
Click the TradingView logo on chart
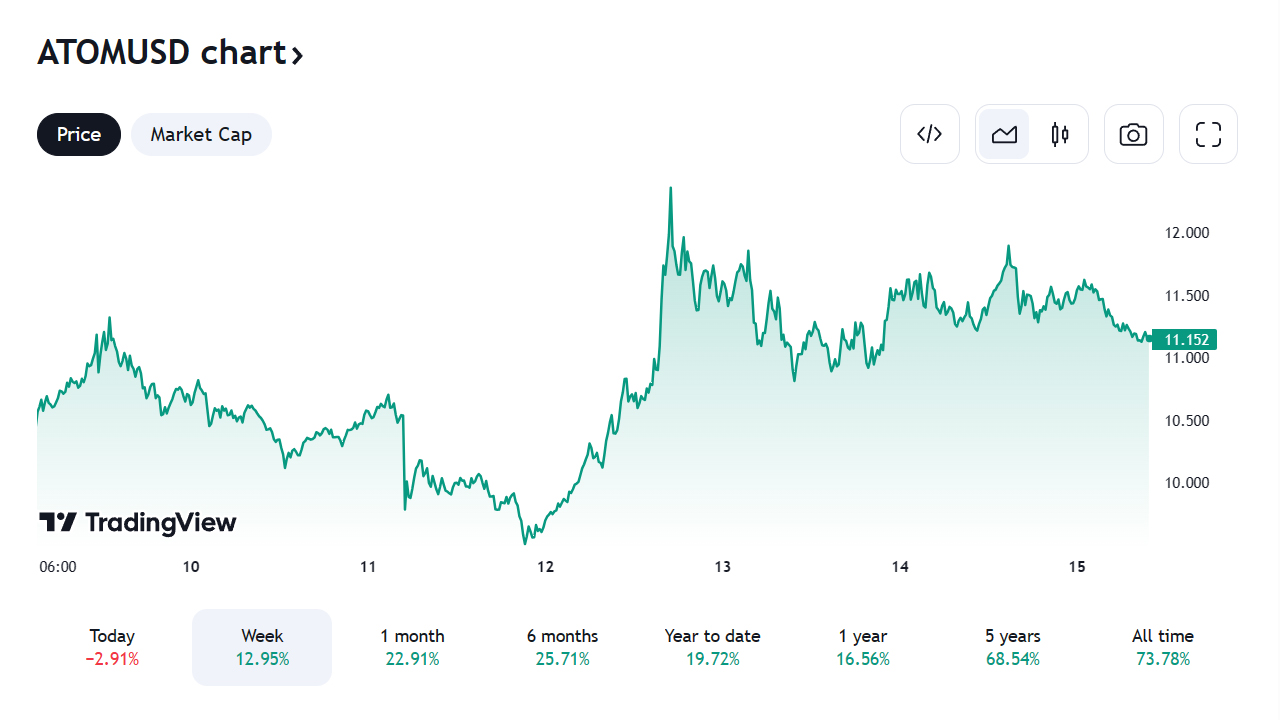click(138, 522)
